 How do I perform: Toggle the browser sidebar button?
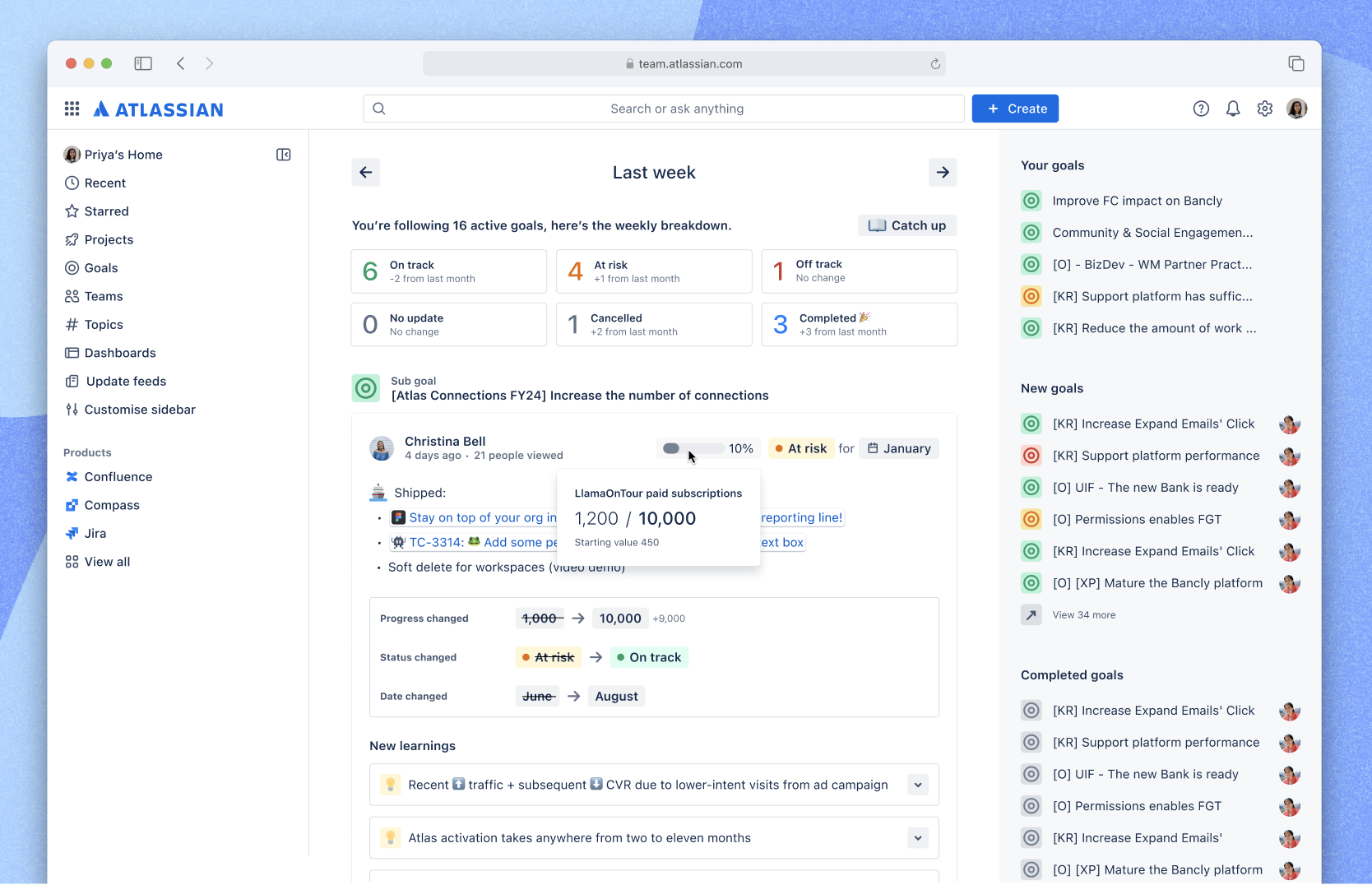(143, 63)
